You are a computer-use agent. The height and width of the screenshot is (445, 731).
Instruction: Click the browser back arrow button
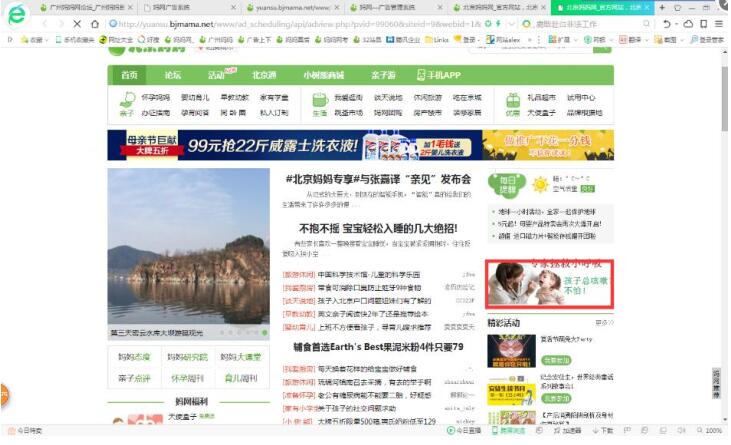click(x=44, y=23)
